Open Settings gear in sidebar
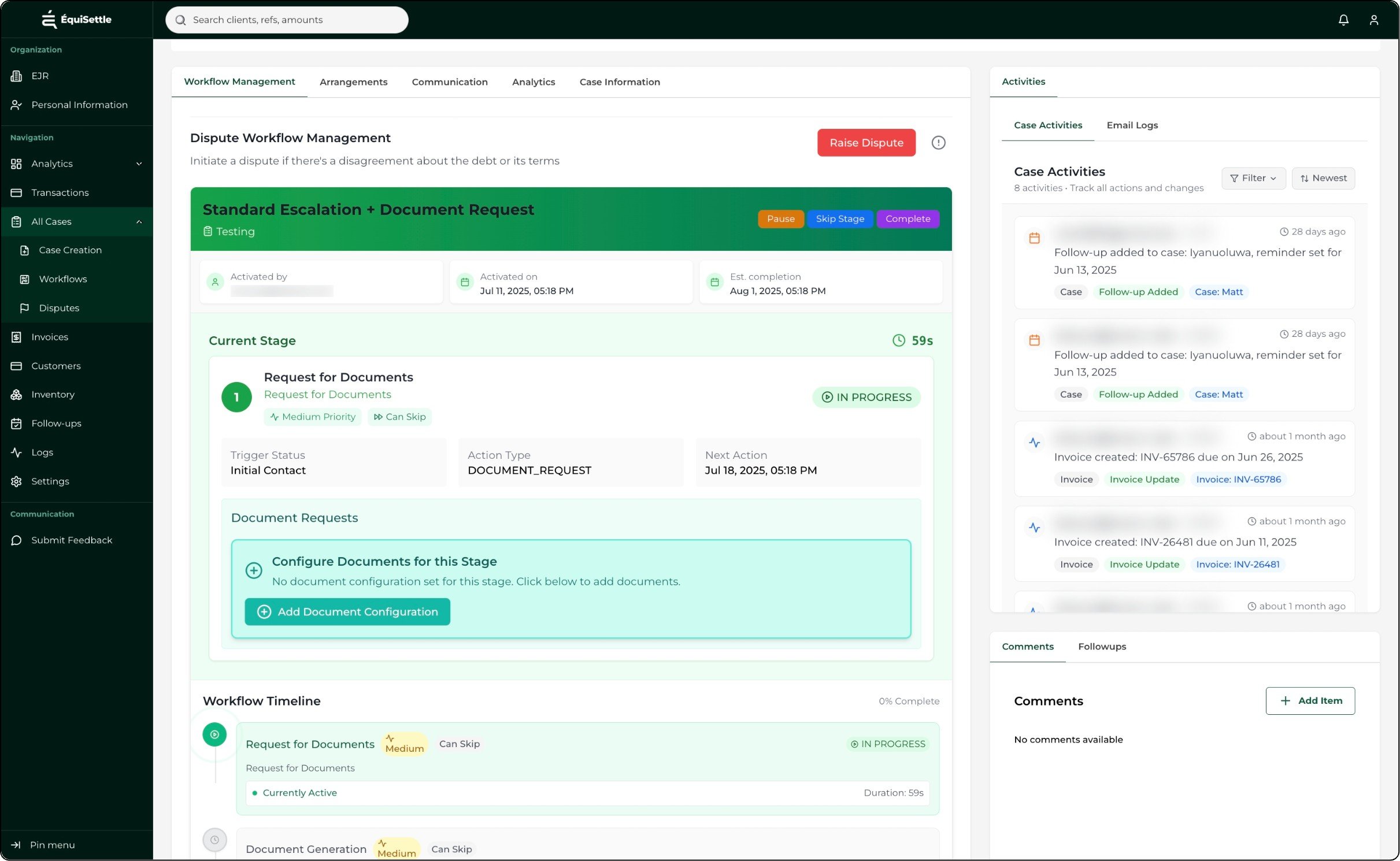Screen dimensions: 1400x861 pyautogui.click(x=16, y=481)
